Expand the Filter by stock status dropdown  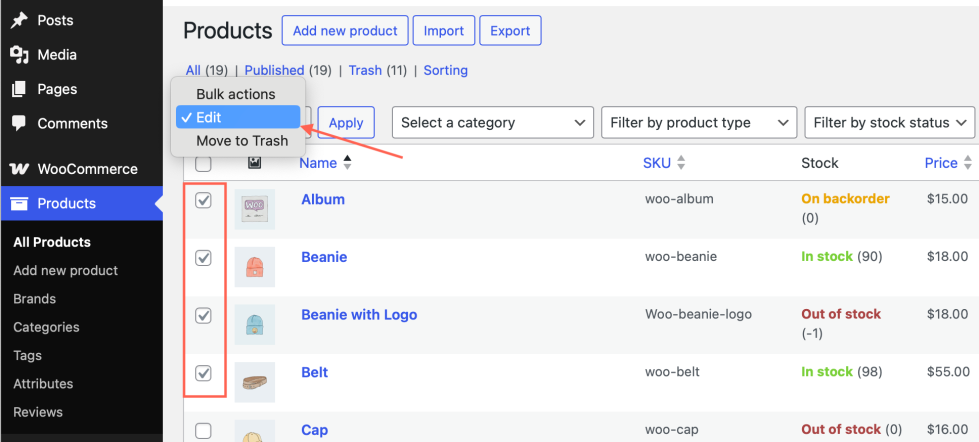pyautogui.click(x=889, y=123)
